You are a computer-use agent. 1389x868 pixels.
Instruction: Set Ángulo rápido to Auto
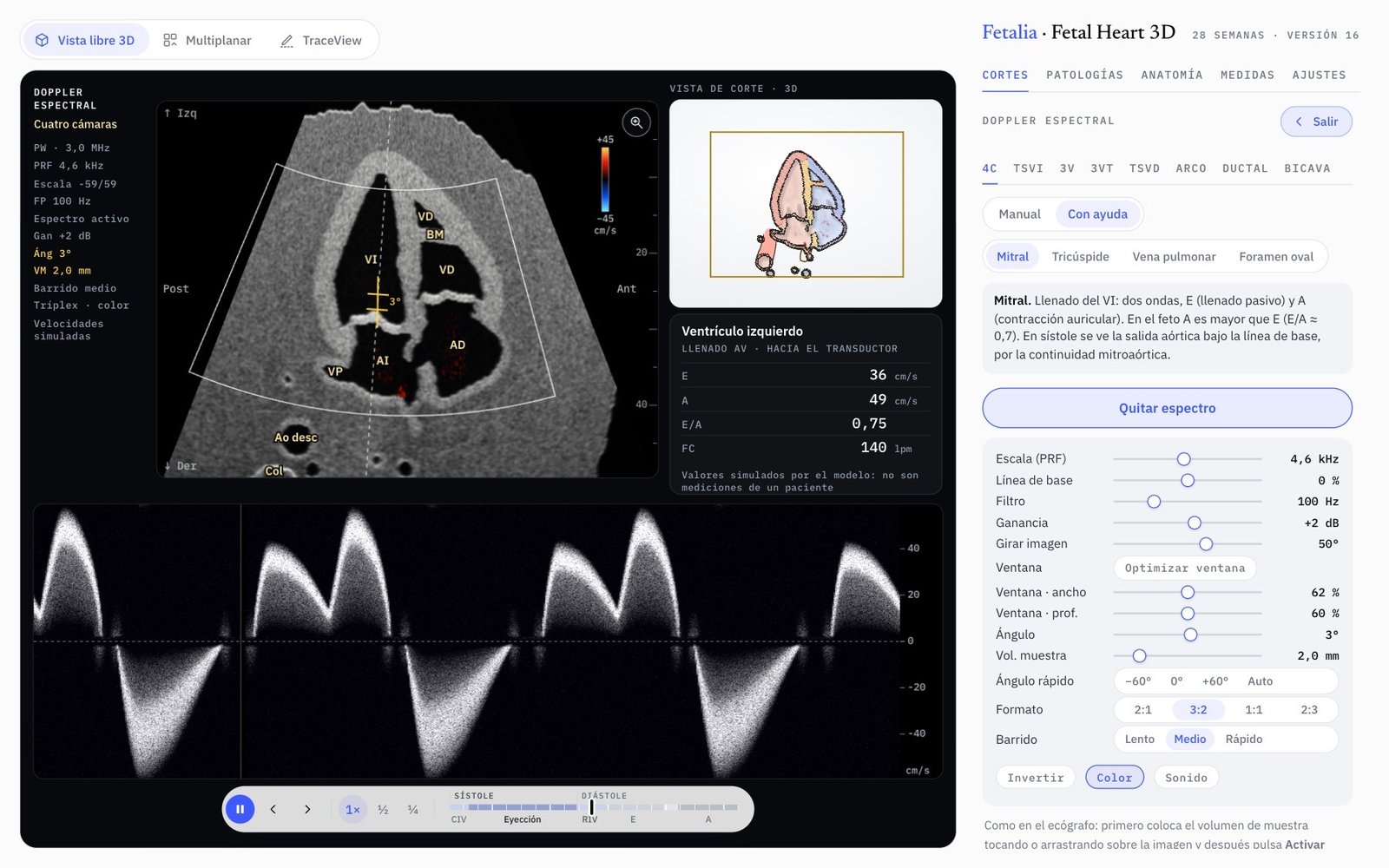pos(1260,681)
